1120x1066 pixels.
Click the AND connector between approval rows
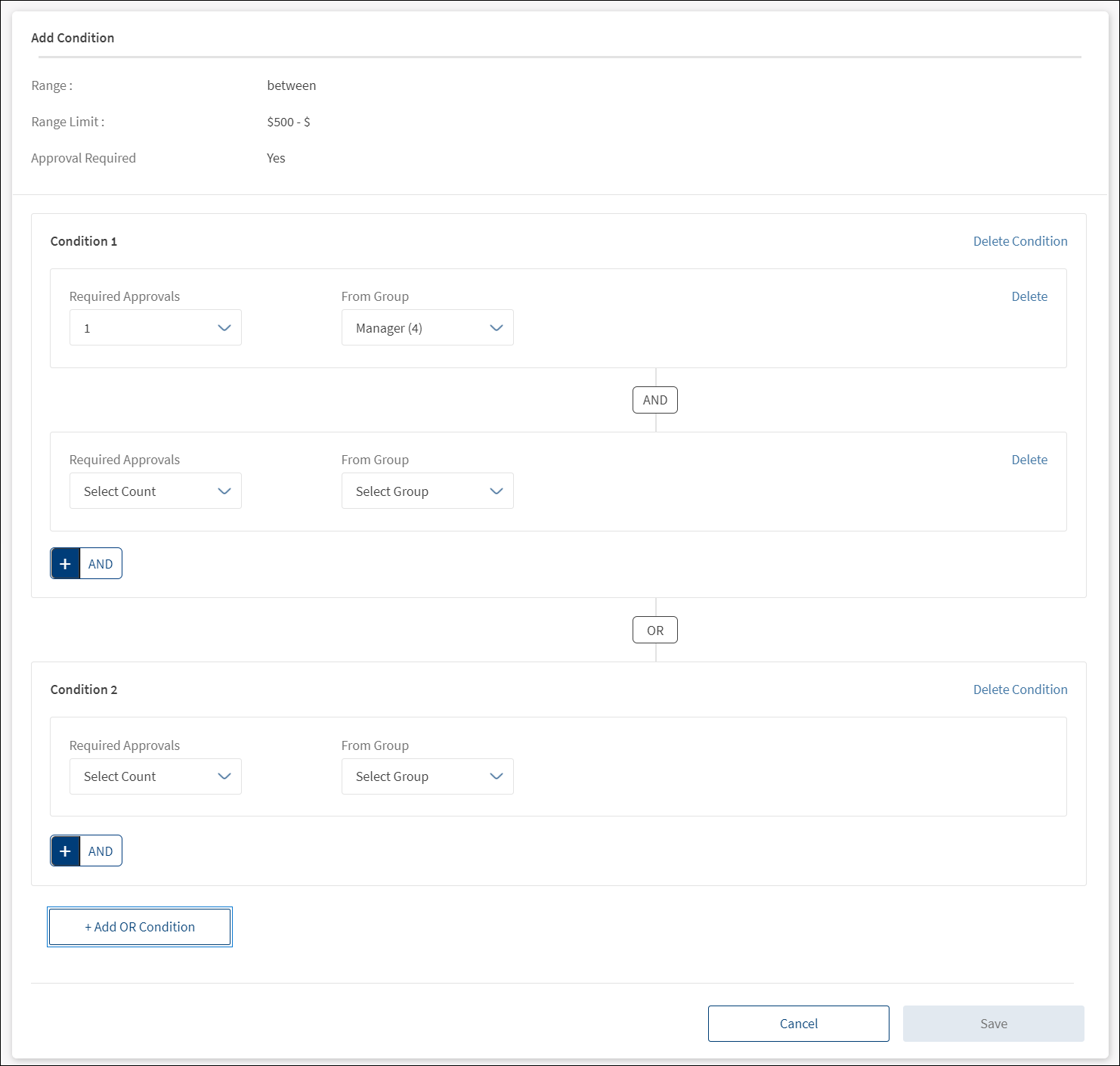tap(654, 400)
